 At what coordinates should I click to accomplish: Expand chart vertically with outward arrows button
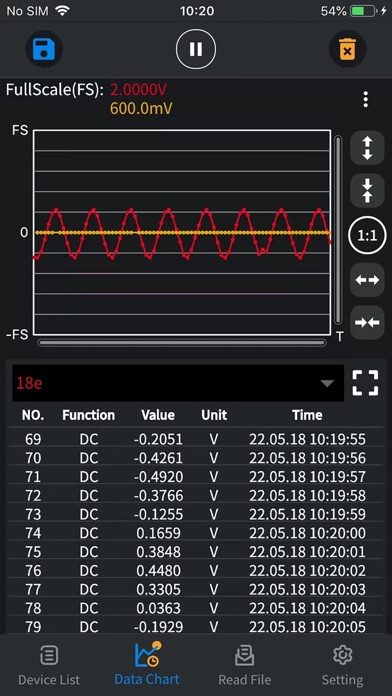367,148
